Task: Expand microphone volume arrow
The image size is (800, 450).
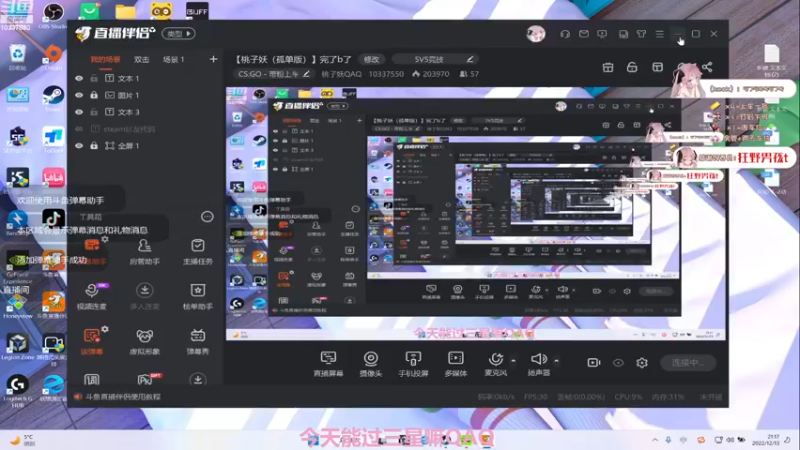Action: click(513, 361)
